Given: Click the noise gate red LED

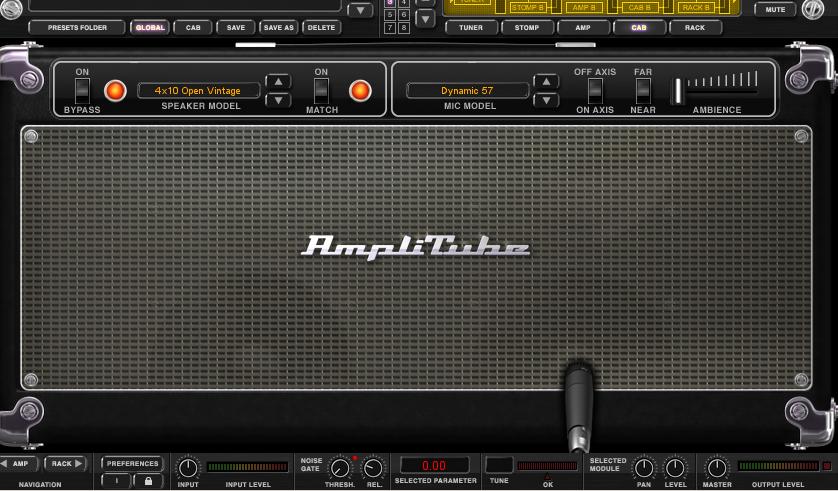Looking at the screenshot, I should [x=354, y=458].
